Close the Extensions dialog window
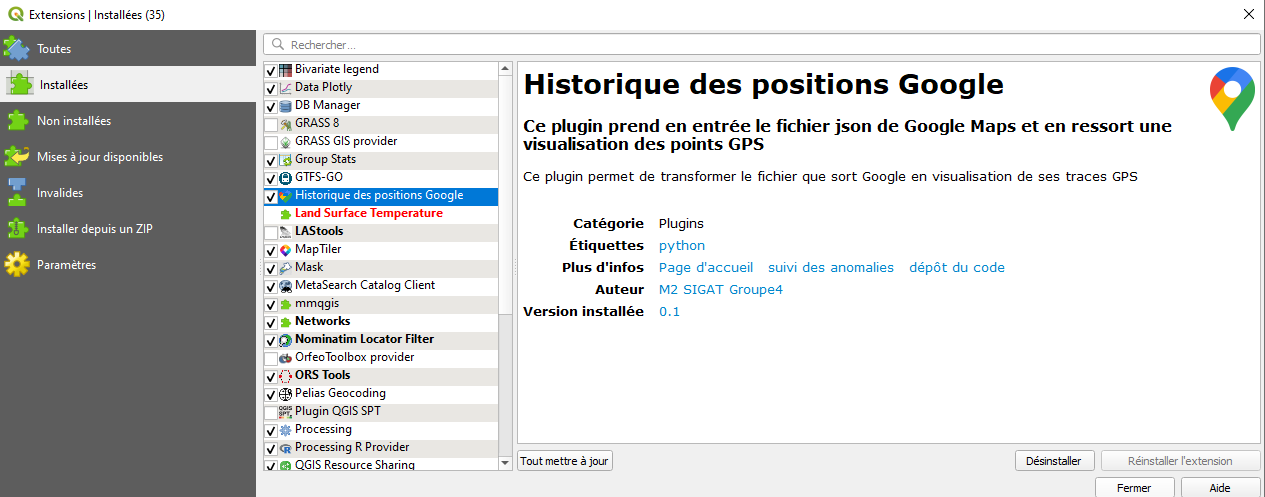This screenshot has height=497, width=1265. (1248, 14)
